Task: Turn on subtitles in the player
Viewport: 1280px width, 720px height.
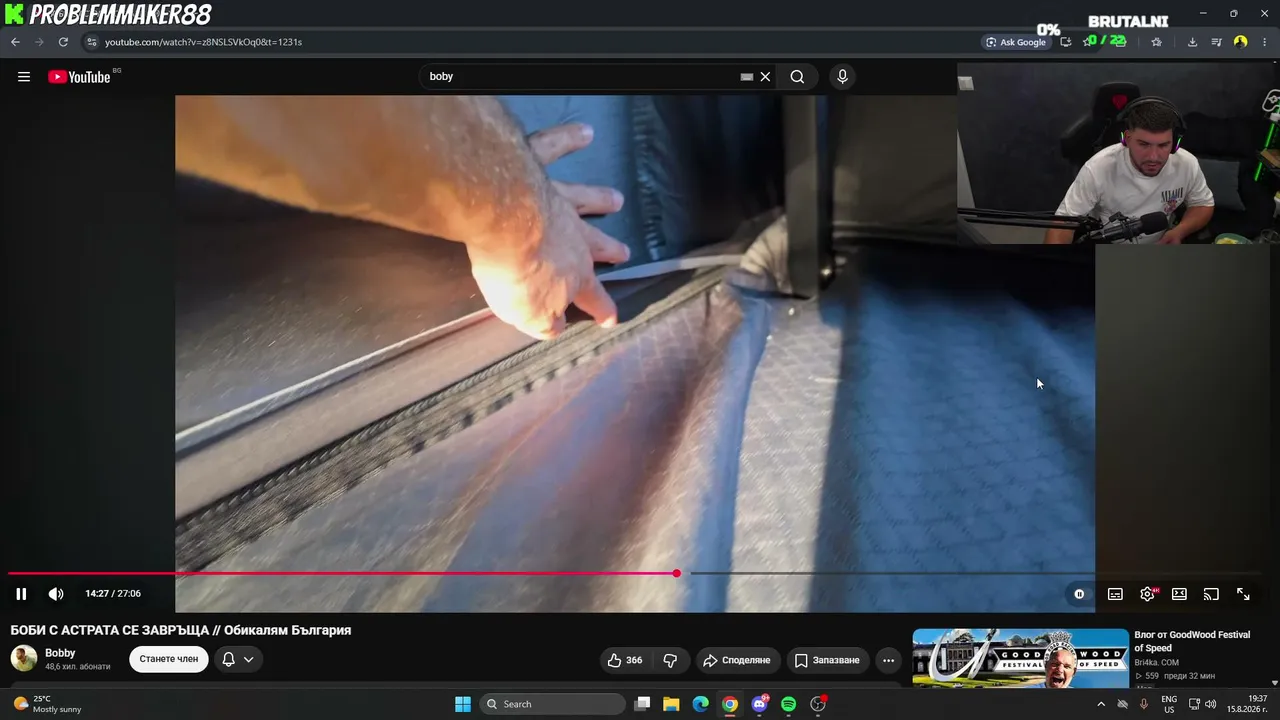Action: click(1115, 594)
